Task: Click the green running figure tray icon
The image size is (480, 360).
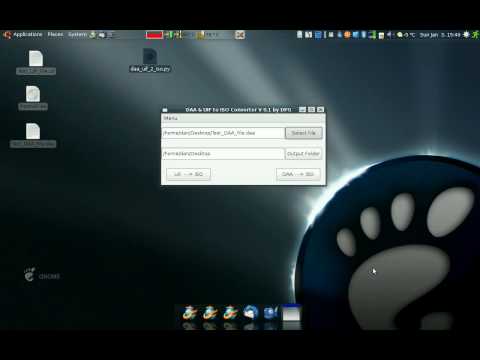Action: click(475, 35)
